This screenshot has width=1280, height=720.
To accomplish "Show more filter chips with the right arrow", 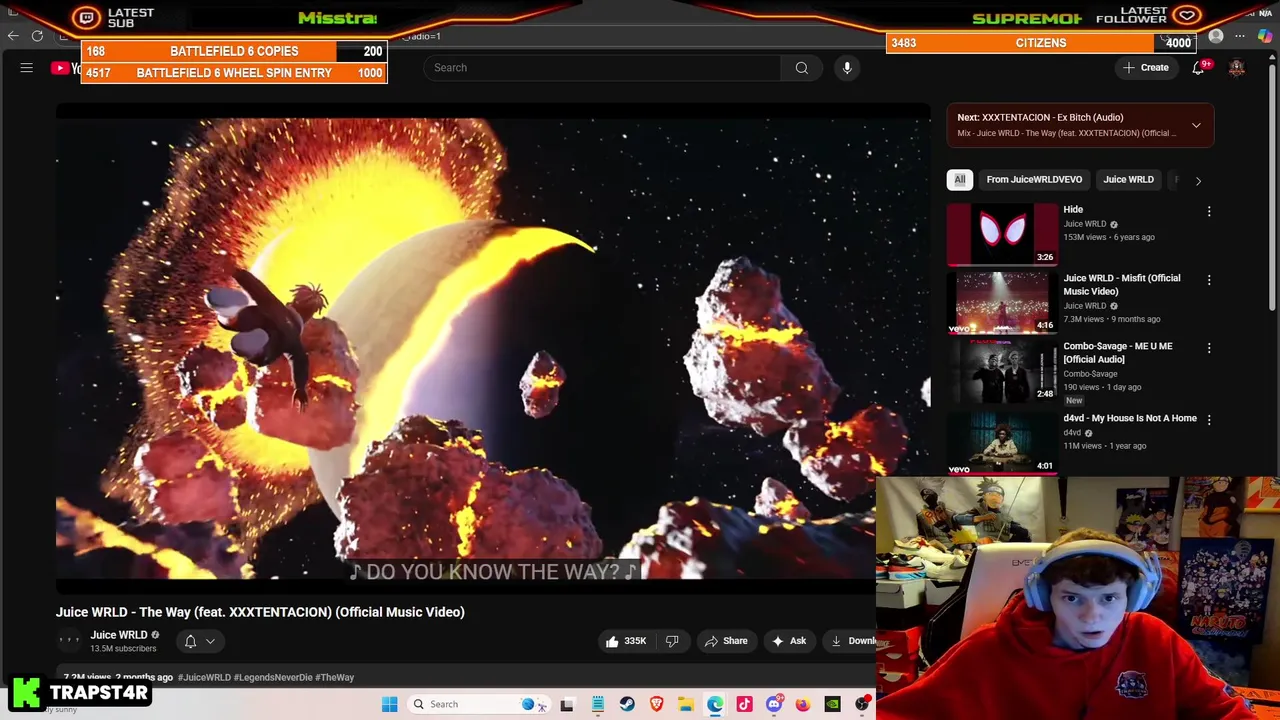I will click(x=1198, y=180).
